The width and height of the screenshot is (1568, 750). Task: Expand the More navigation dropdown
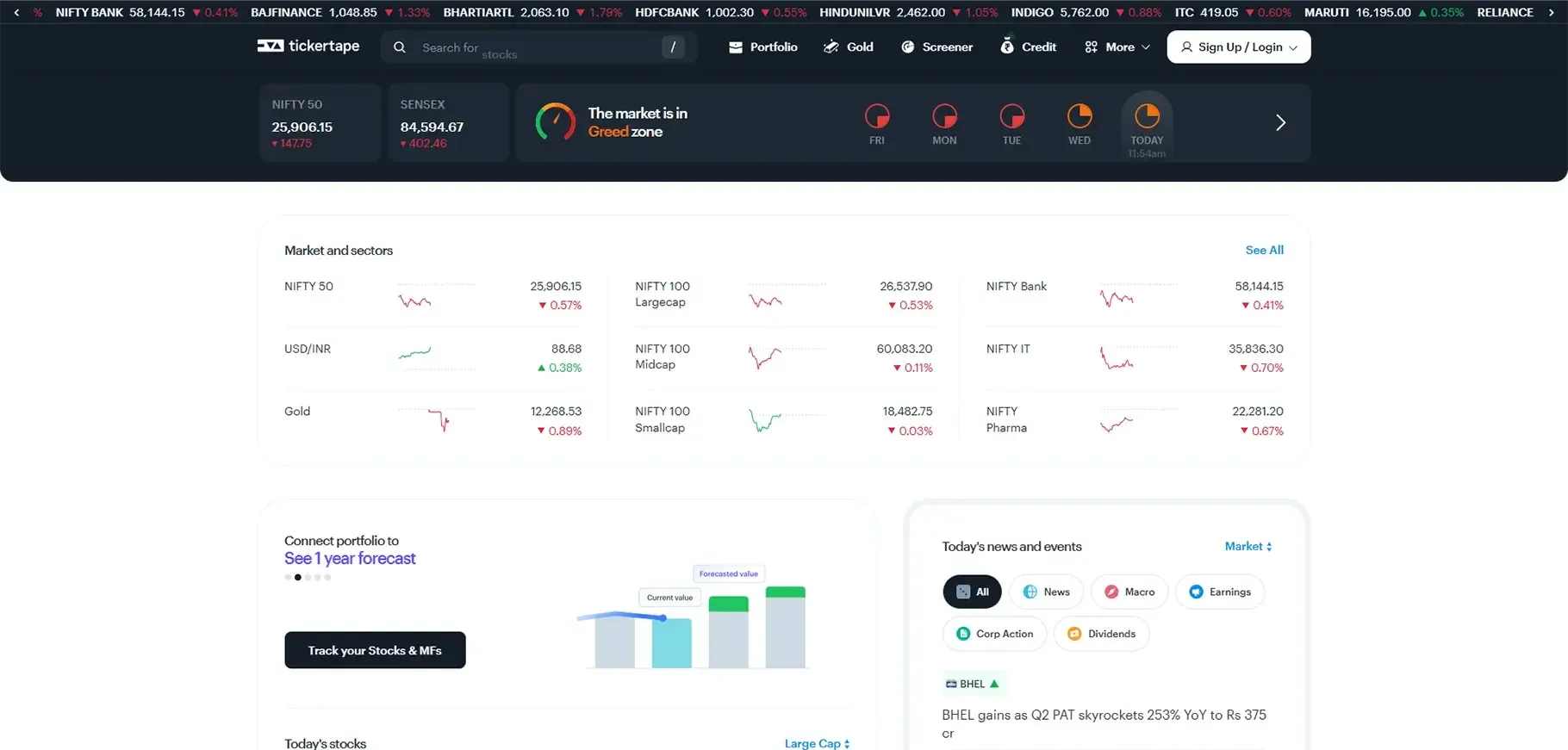1117,47
